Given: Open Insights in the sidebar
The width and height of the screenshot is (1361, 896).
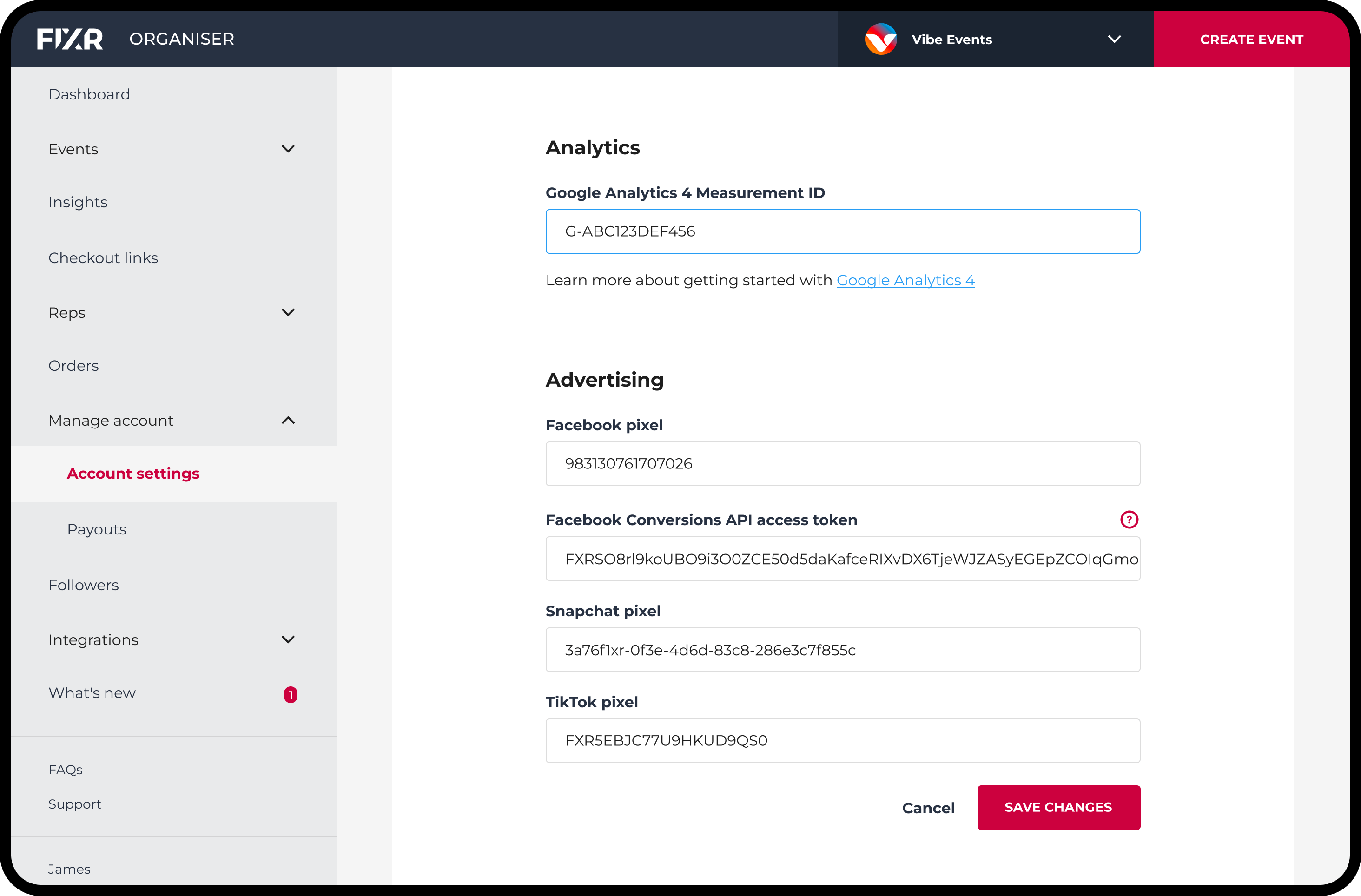Looking at the screenshot, I should tap(78, 202).
